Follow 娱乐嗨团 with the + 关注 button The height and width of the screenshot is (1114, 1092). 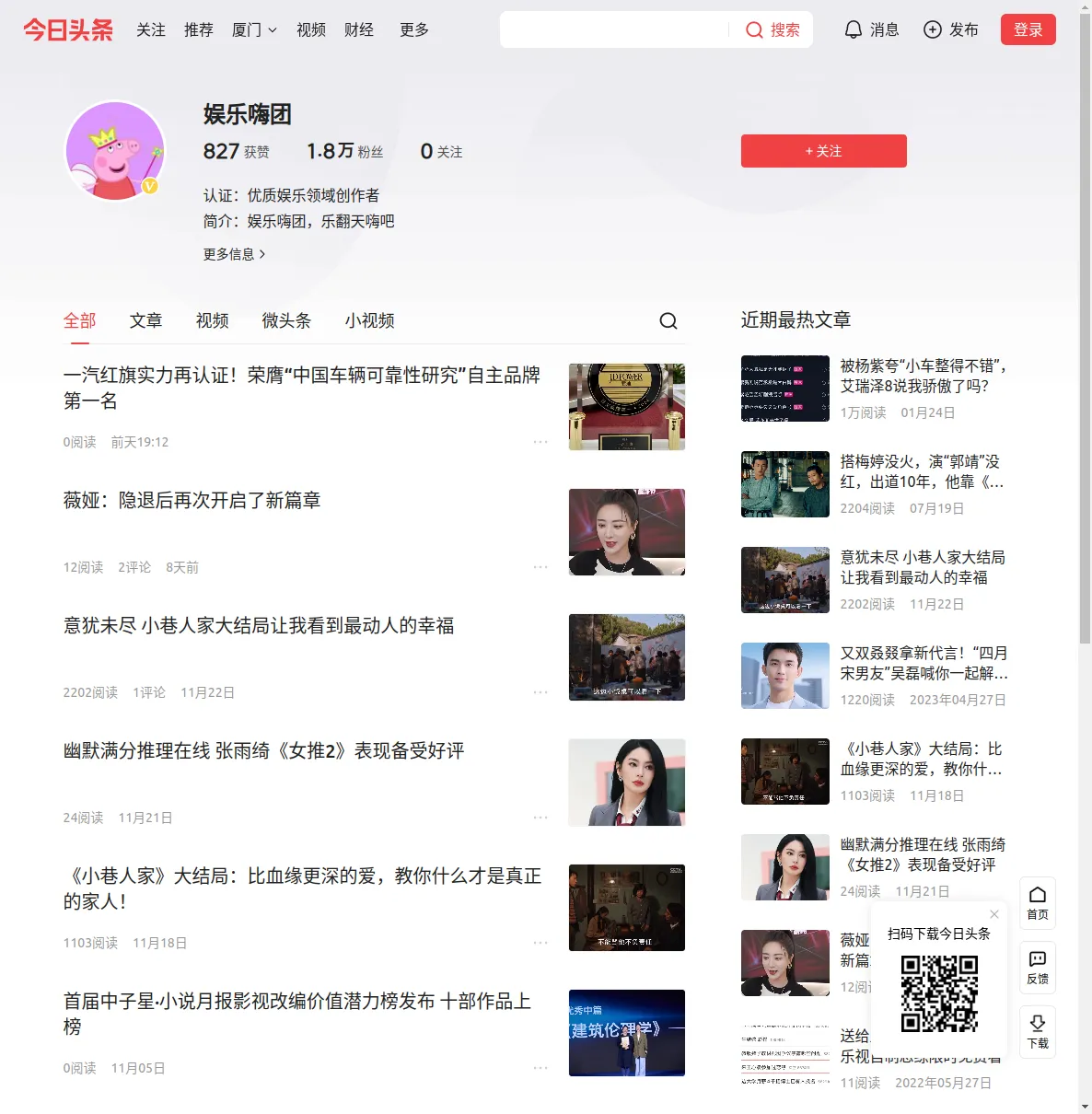pos(824,151)
